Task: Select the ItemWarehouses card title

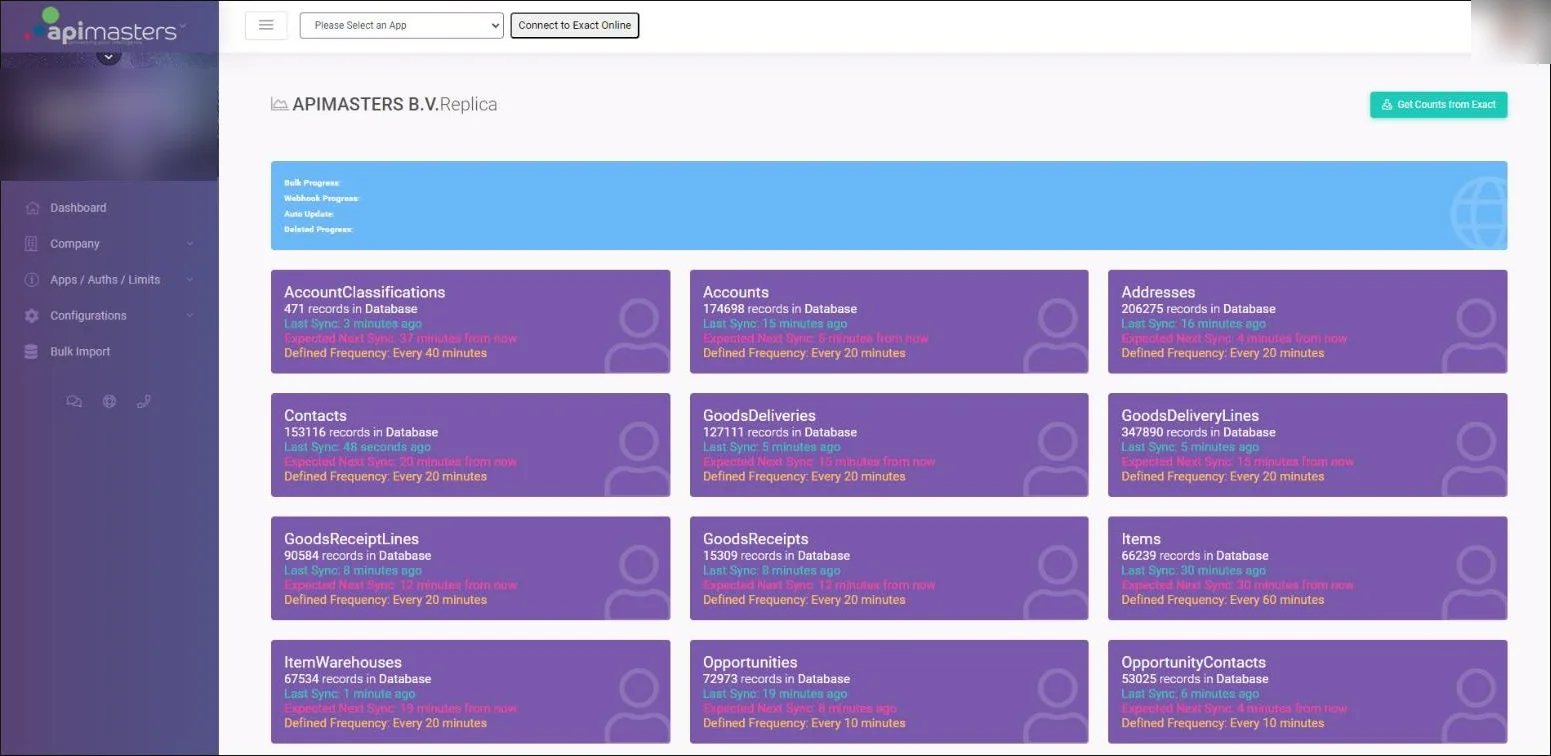Action: pyautogui.click(x=343, y=662)
